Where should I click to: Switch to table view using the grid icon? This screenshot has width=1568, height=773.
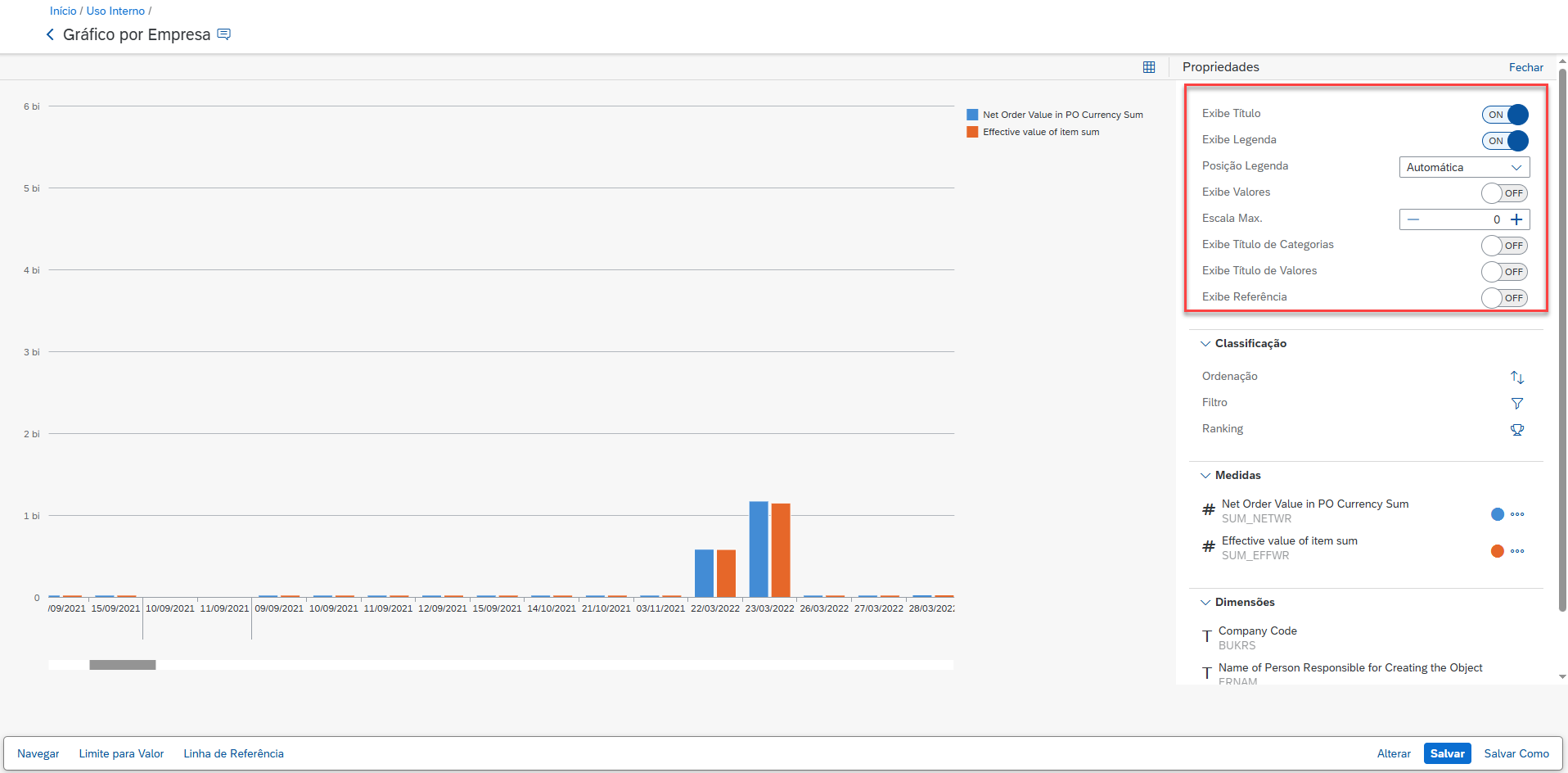coord(1149,67)
